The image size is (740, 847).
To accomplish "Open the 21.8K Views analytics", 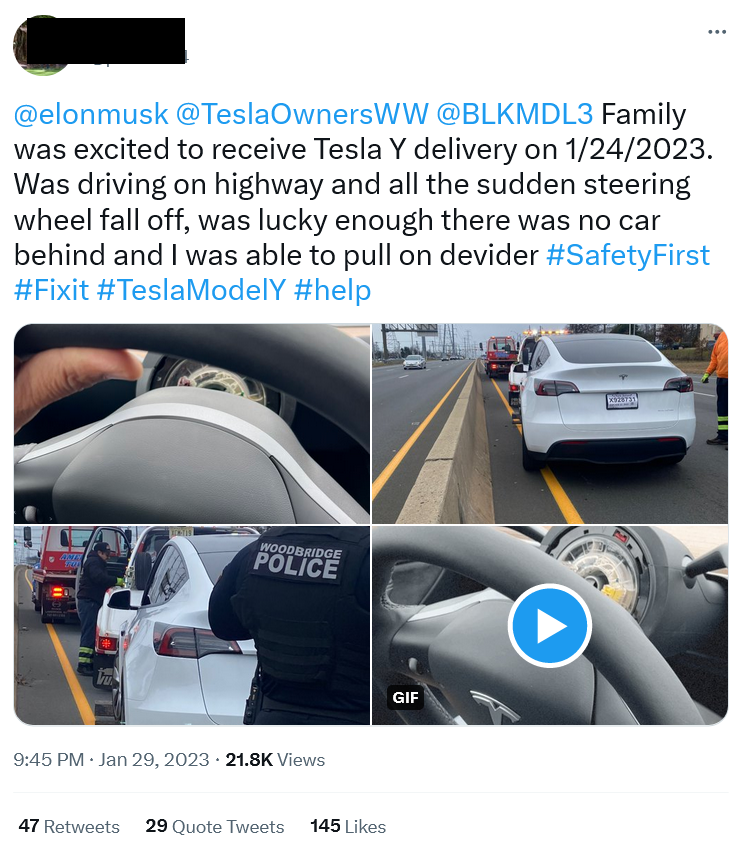I will click(x=275, y=760).
